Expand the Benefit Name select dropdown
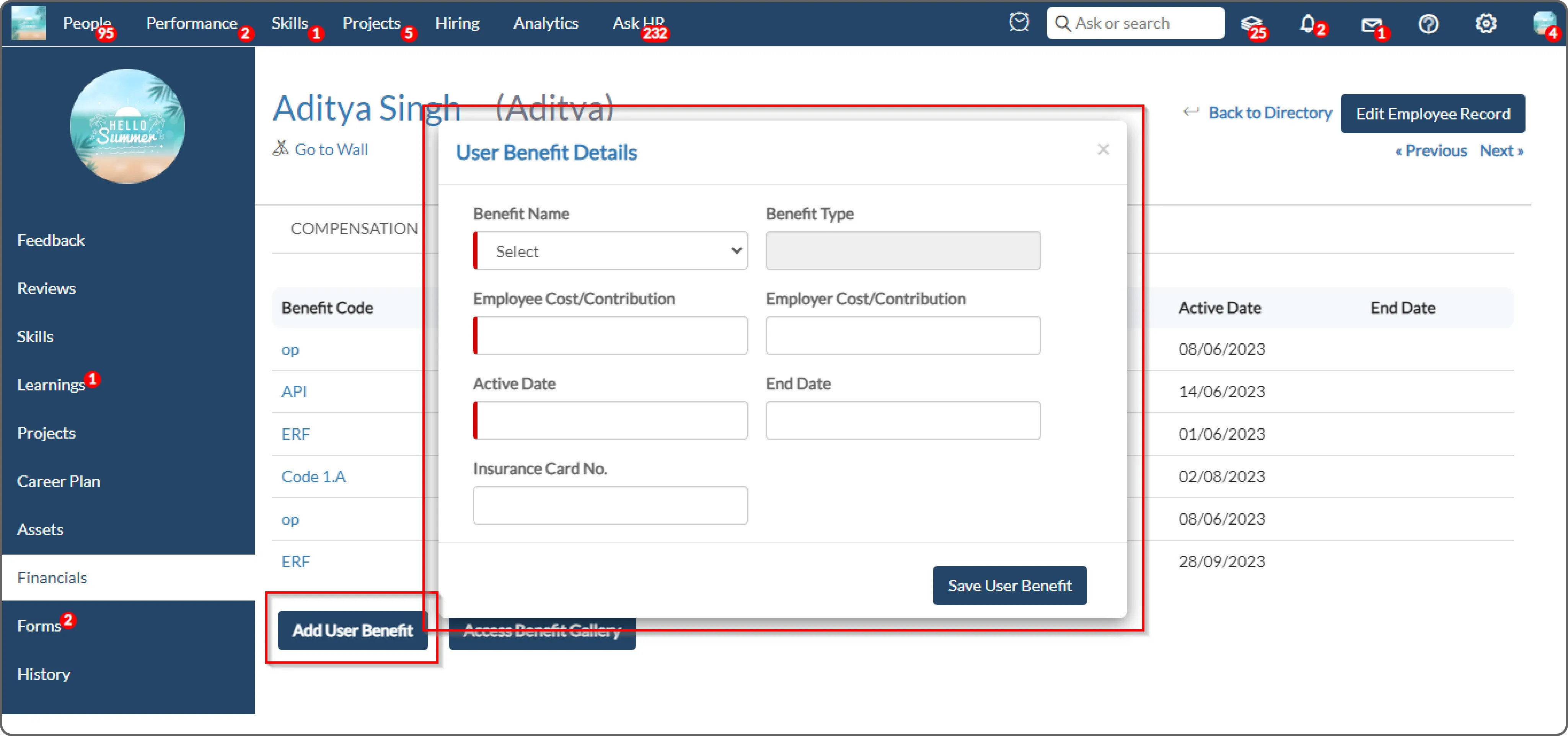 click(611, 250)
